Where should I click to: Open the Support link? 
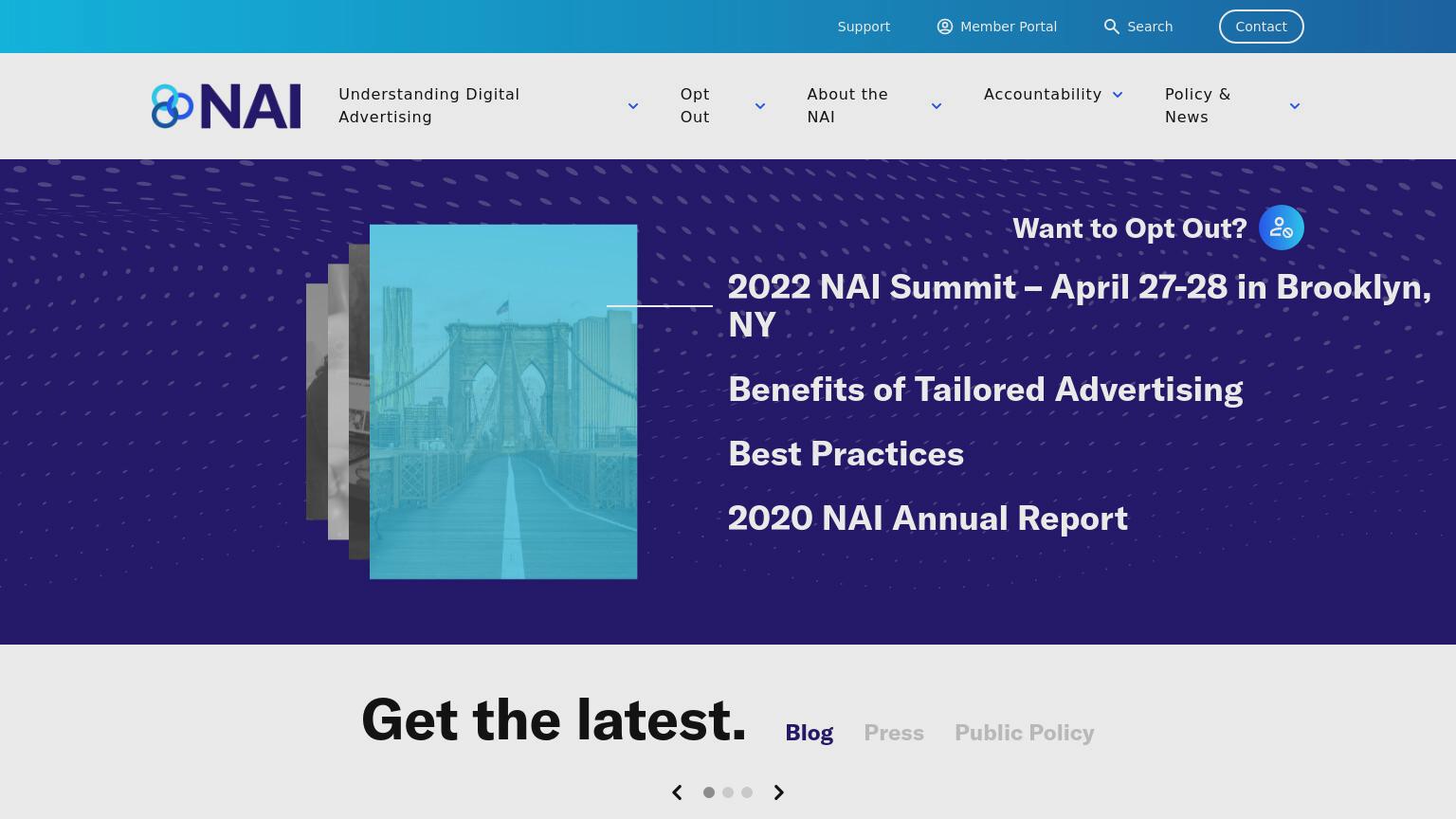coord(864,27)
